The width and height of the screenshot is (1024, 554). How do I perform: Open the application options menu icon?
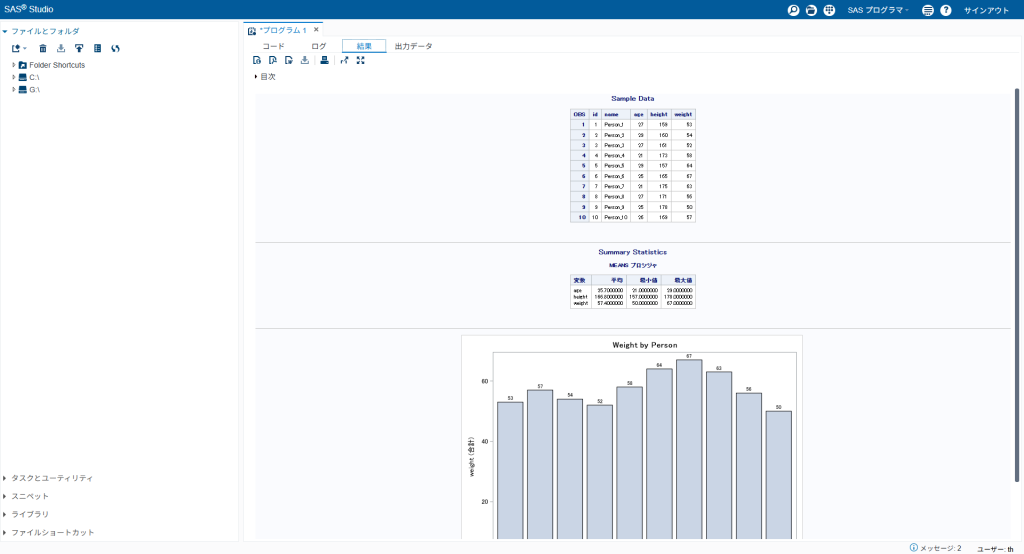927,10
